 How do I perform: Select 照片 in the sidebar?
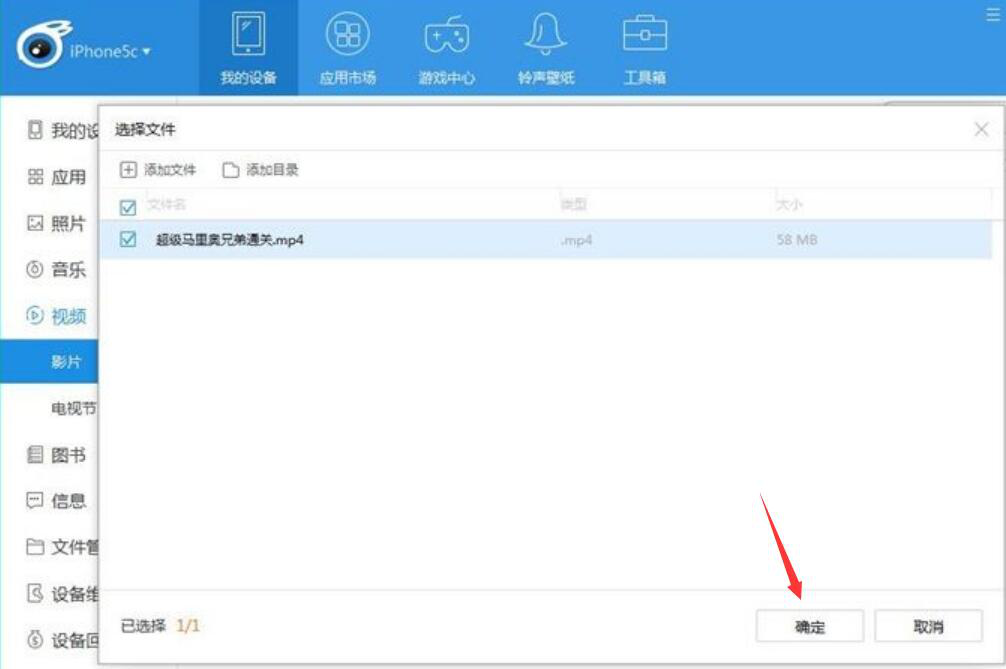point(68,223)
